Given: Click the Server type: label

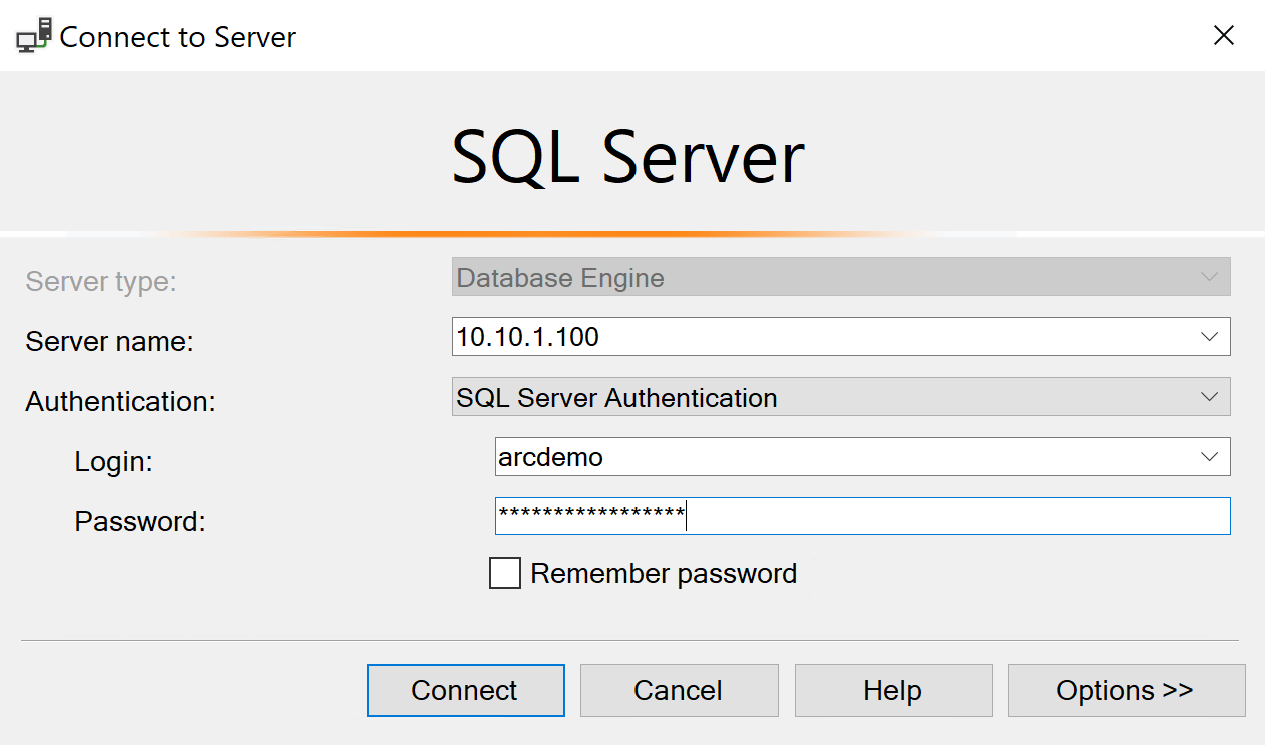Looking at the screenshot, I should [x=101, y=282].
